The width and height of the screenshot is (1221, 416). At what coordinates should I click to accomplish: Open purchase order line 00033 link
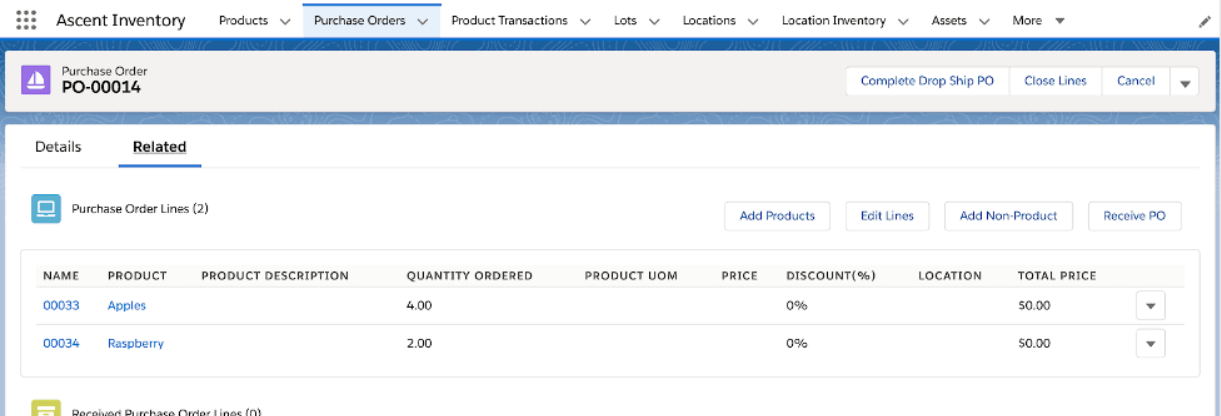coord(61,306)
